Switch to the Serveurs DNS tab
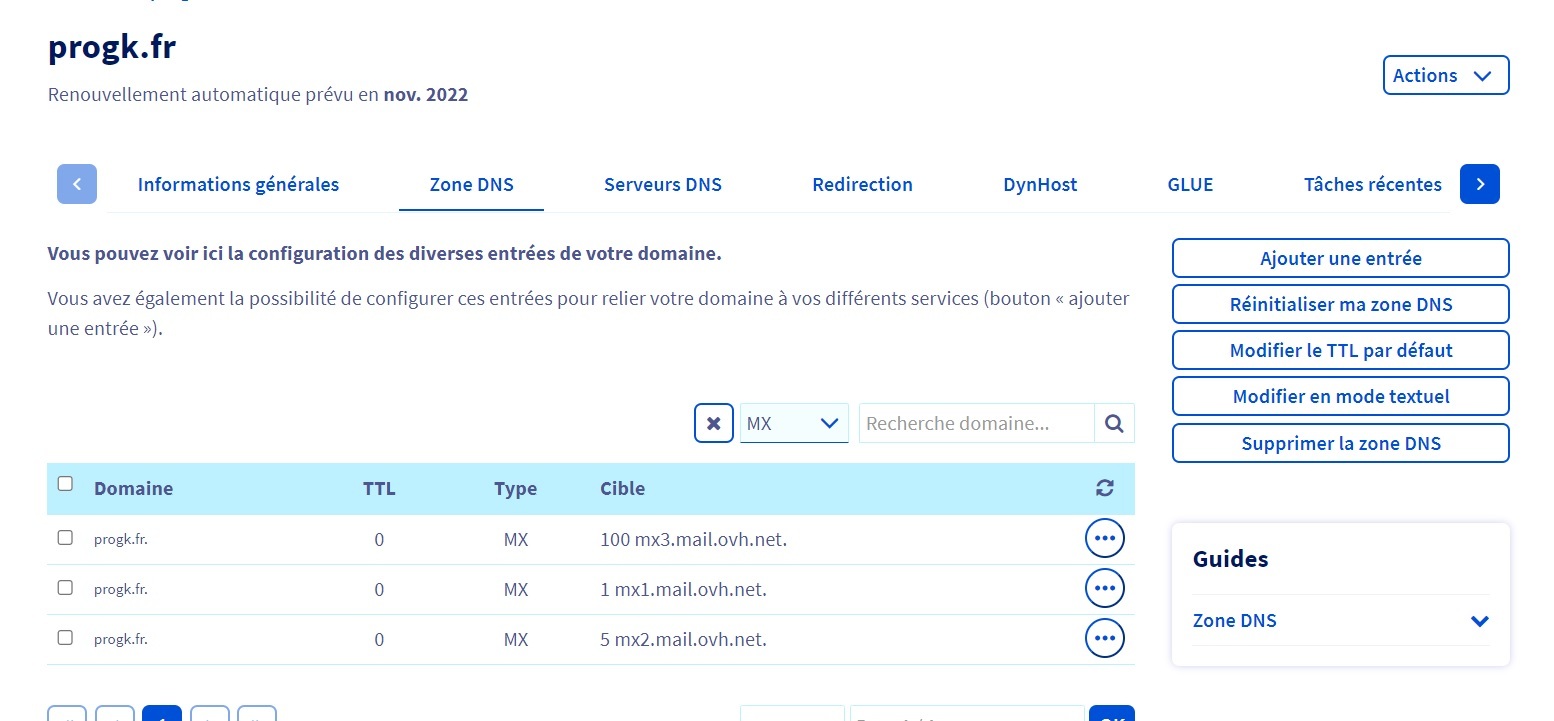 coord(662,184)
